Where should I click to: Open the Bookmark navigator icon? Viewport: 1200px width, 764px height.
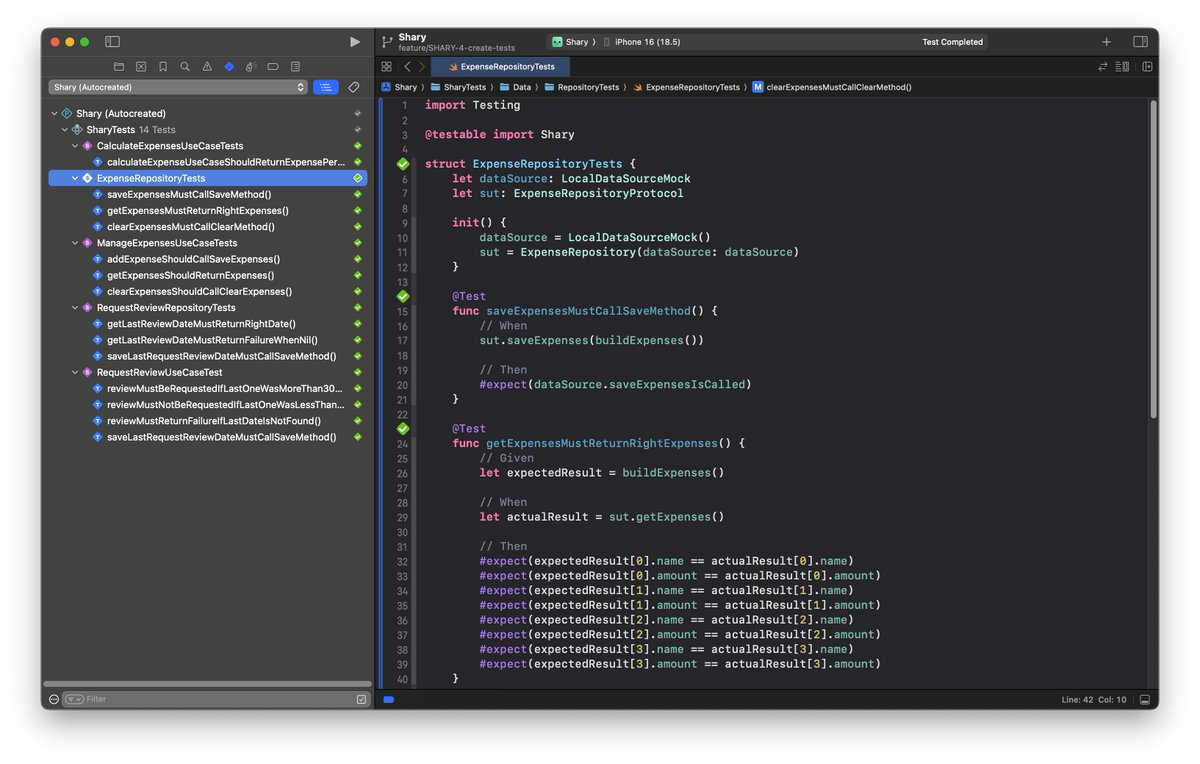click(163, 67)
